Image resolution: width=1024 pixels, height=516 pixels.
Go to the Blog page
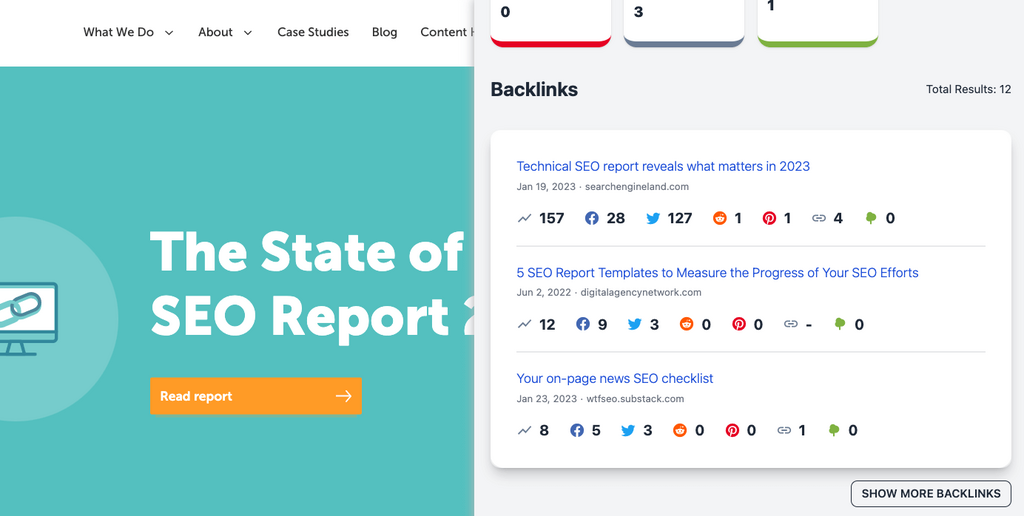(384, 32)
